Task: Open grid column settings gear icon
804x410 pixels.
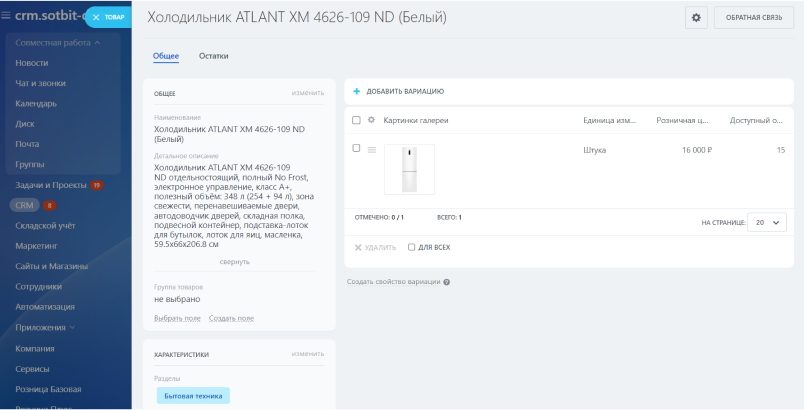Action: pyautogui.click(x=371, y=120)
